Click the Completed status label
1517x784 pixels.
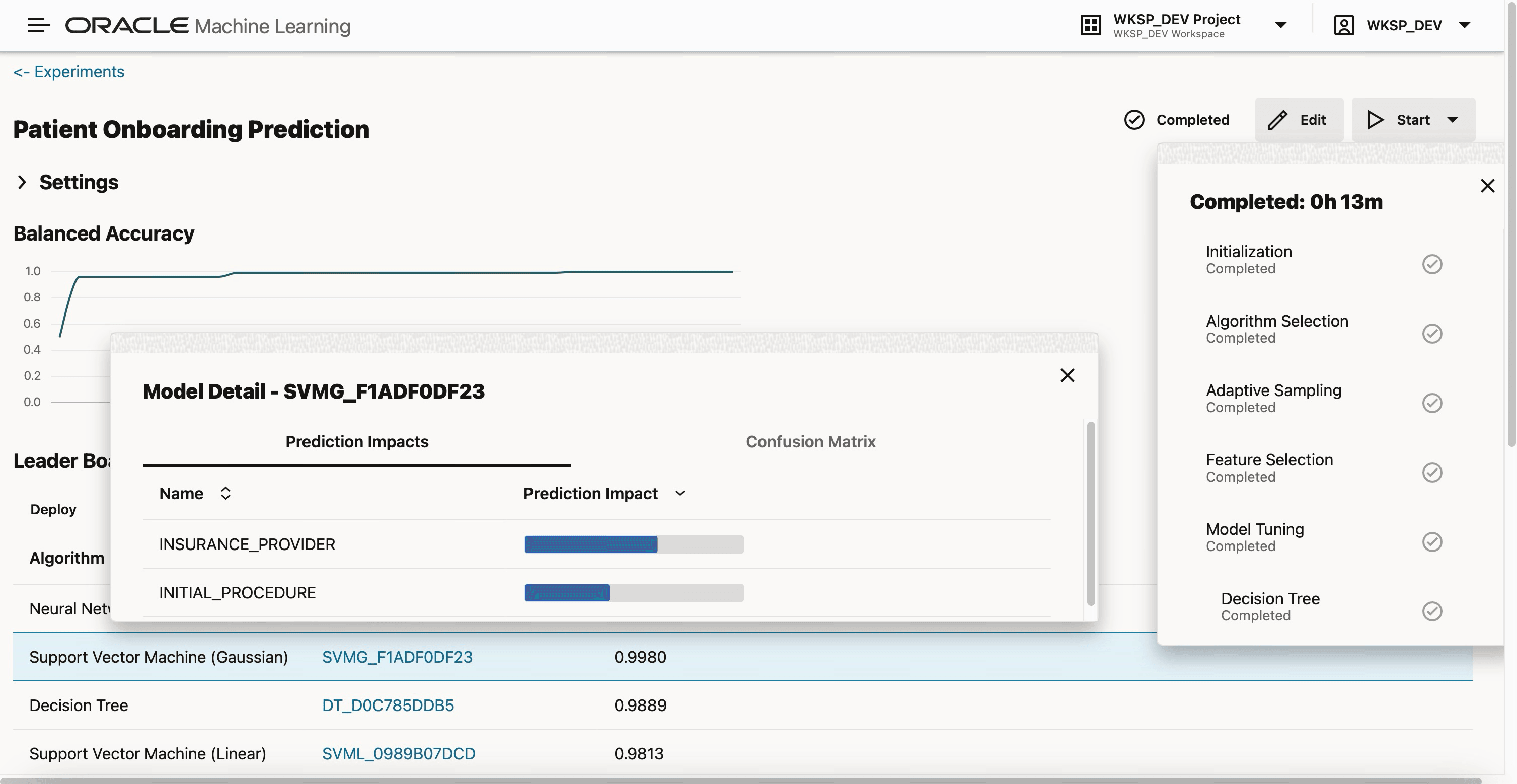click(1192, 119)
